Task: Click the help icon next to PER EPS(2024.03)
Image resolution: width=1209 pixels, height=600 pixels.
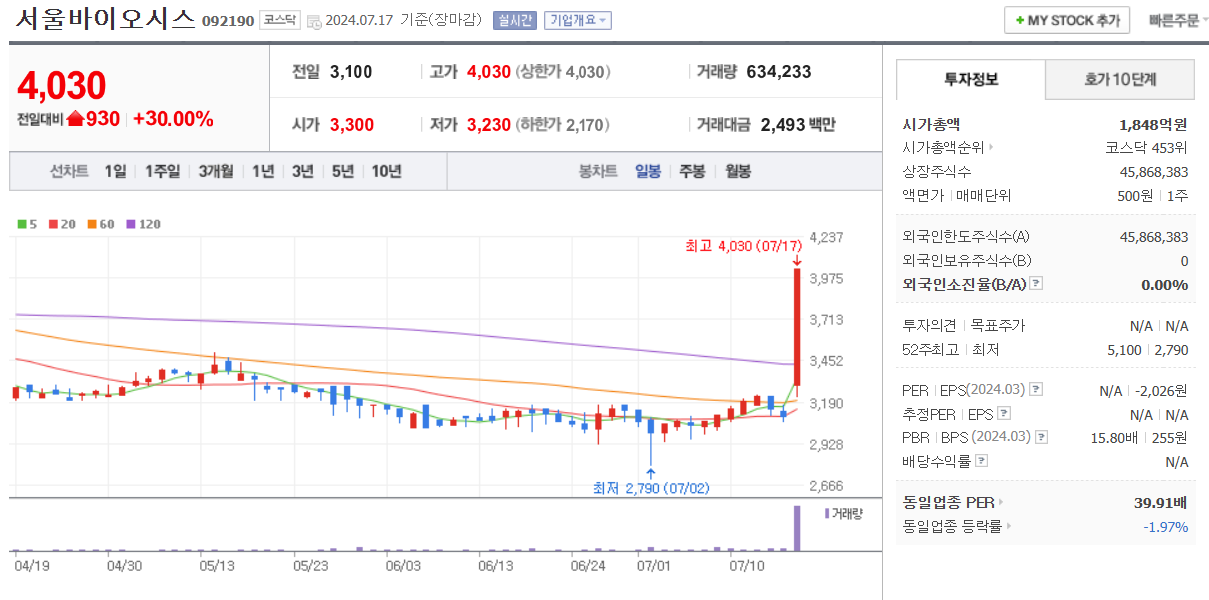Action: 1036,390
